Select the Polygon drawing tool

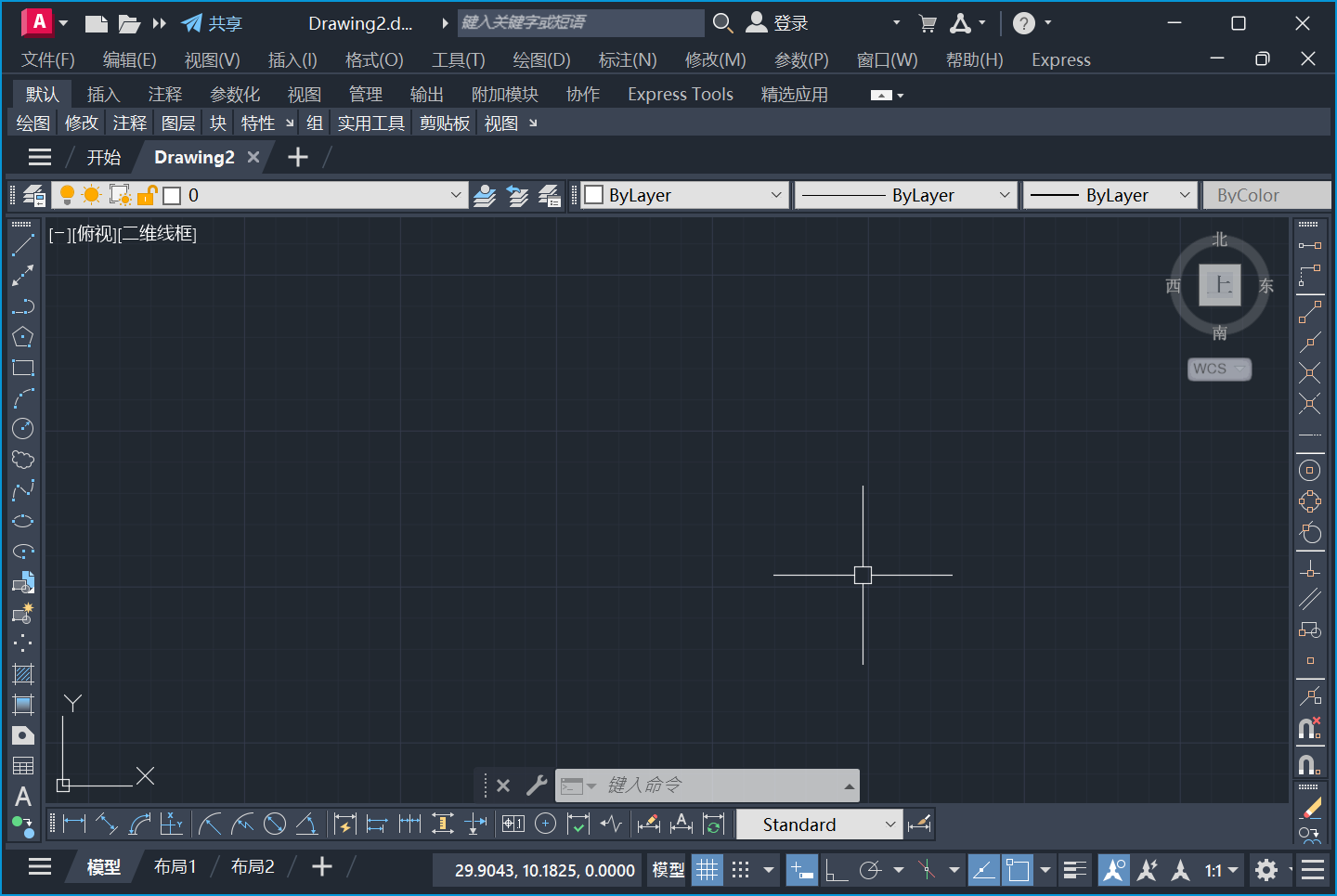(x=23, y=337)
